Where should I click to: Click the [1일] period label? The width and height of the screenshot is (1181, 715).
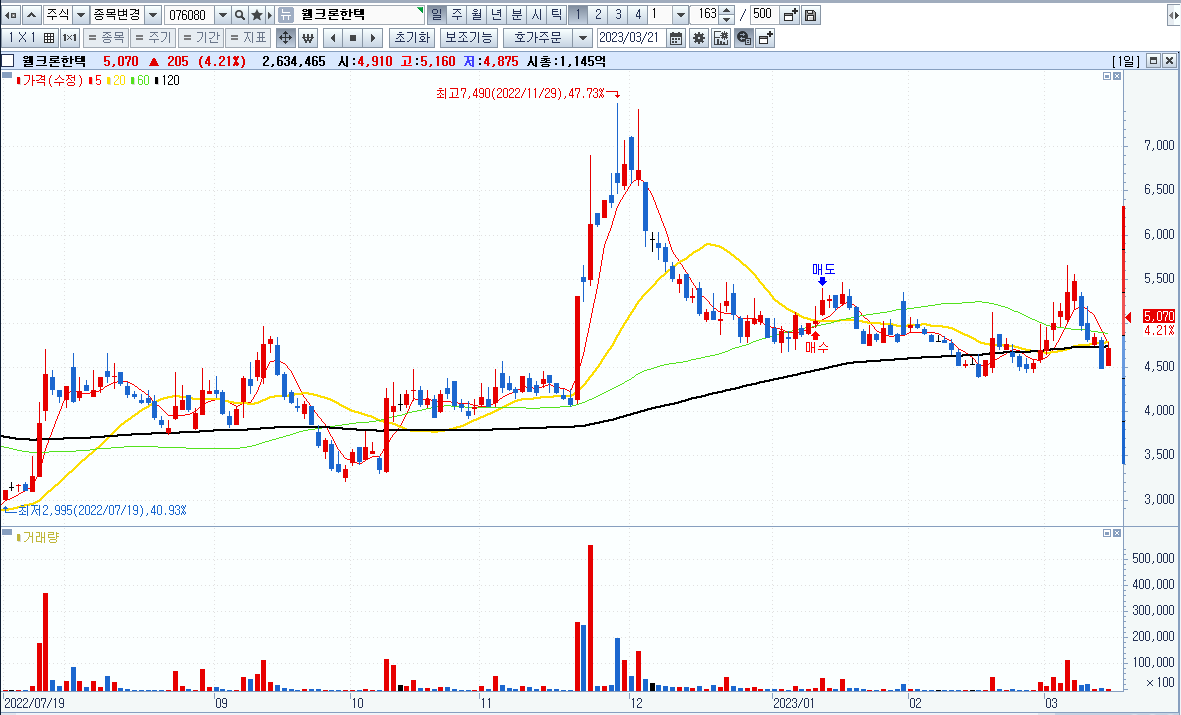(1126, 61)
